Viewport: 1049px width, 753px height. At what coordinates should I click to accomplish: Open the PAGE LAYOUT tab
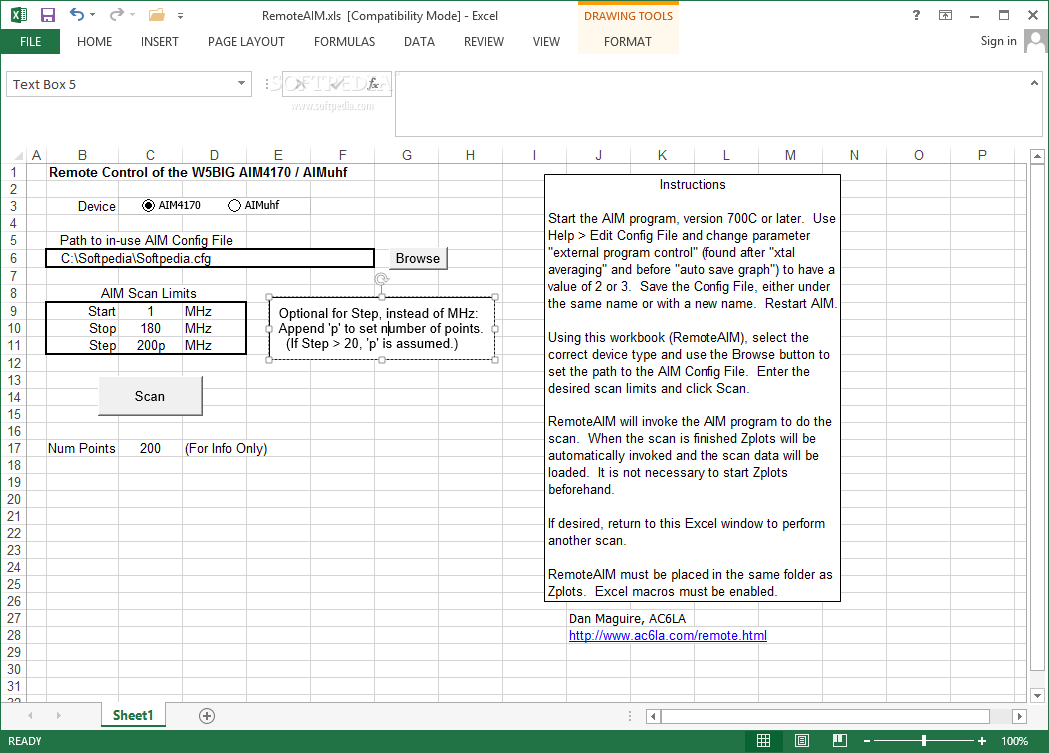(246, 41)
